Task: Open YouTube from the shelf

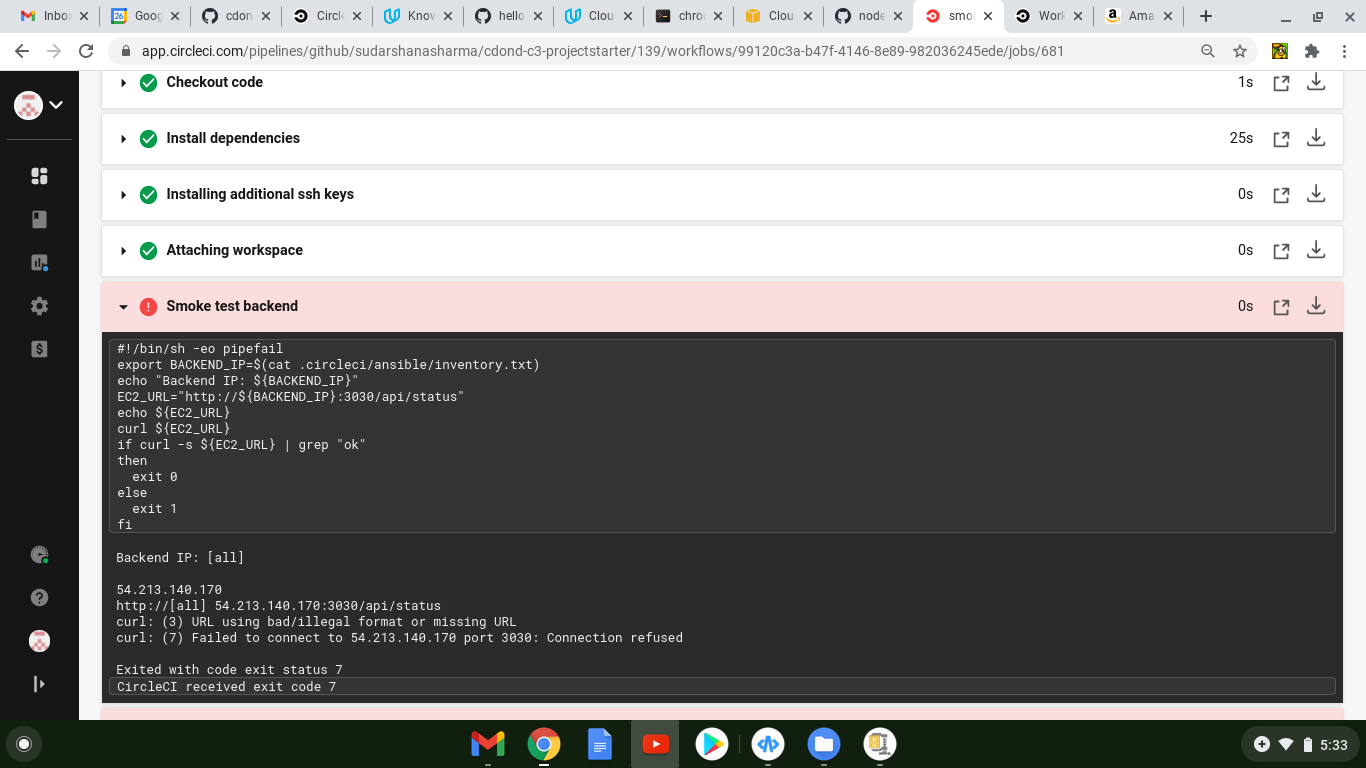Action: pos(656,744)
